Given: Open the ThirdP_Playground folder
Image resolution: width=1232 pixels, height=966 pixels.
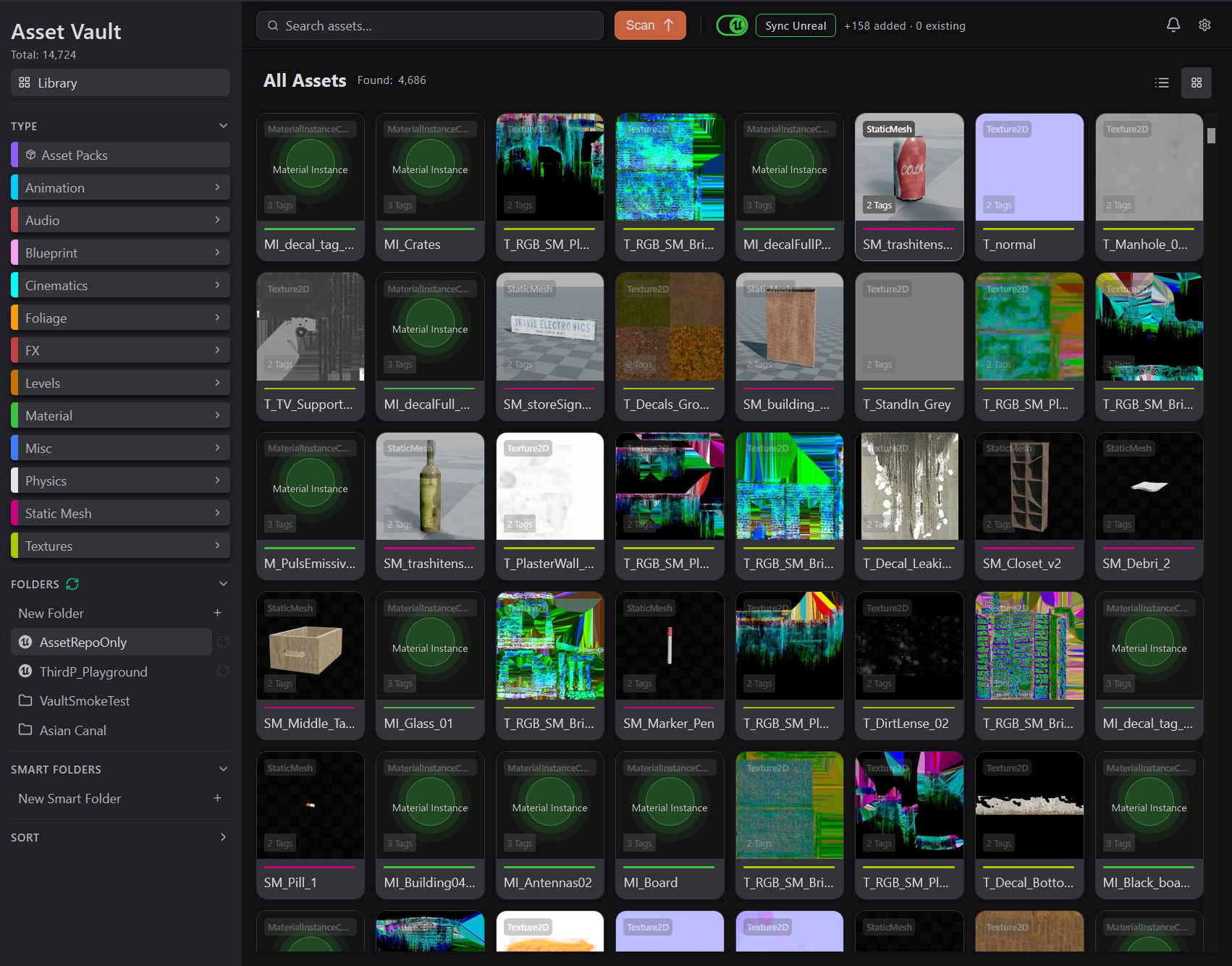Looking at the screenshot, I should point(111,671).
